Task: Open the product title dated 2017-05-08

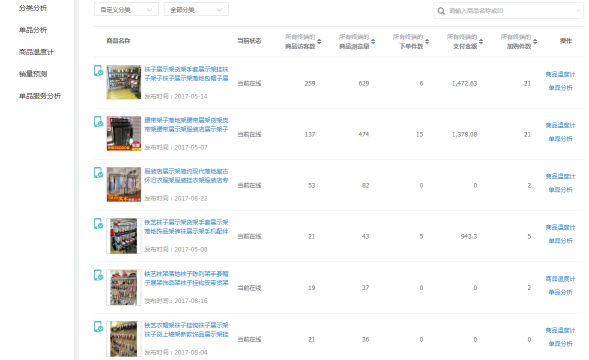Action: (186, 227)
